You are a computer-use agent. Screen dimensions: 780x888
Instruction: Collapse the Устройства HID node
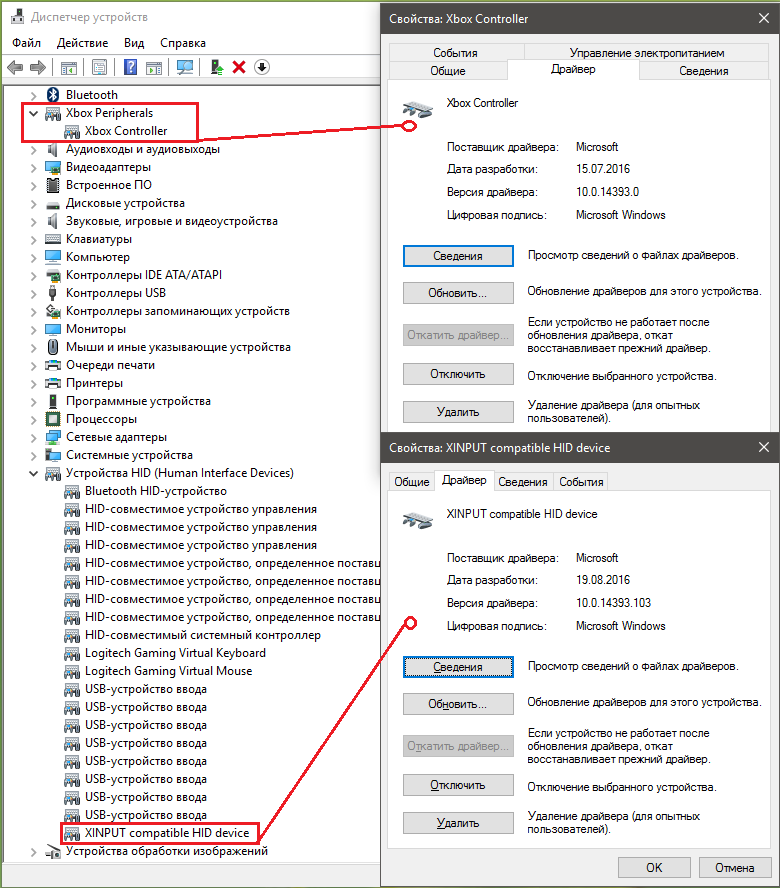coord(33,473)
